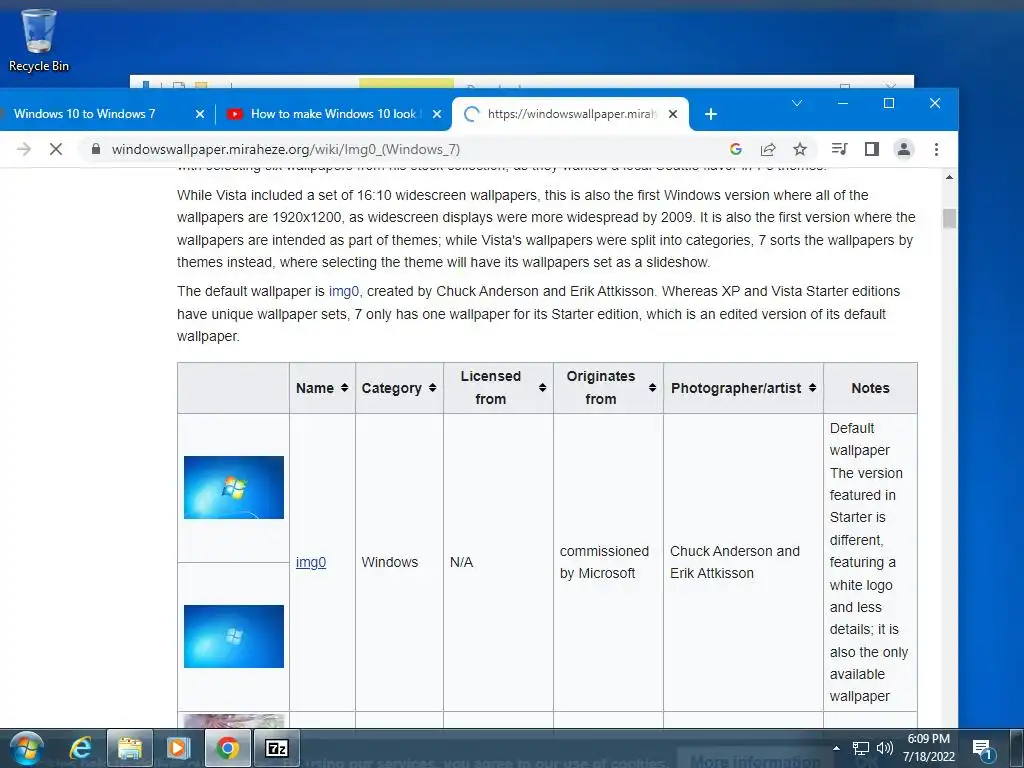Bookmark this page with the star icon
Viewport: 1024px width, 768px height.
pyautogui.click(x=800, y=149)
